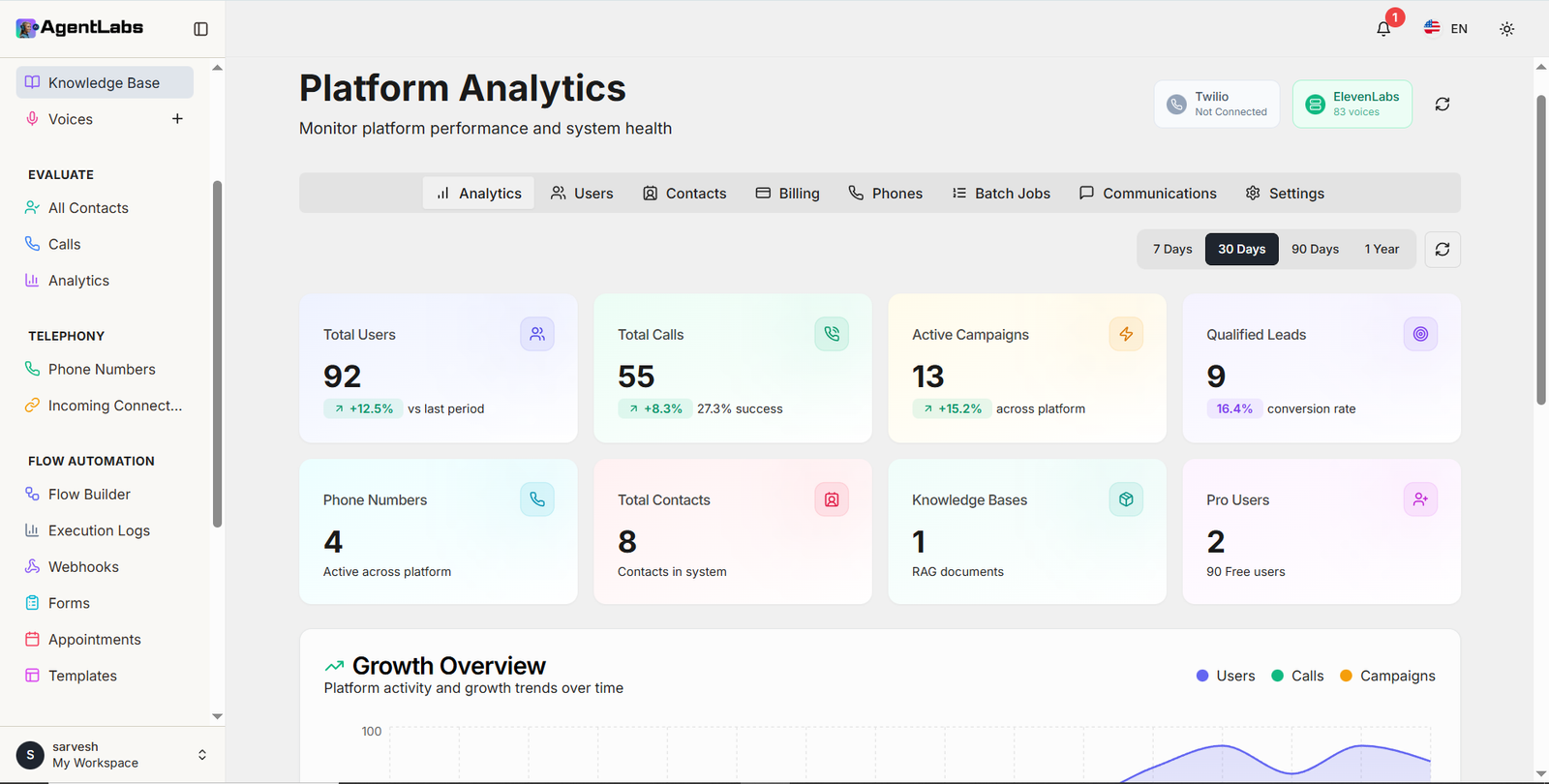Select the 30 Days range
The image size is (1549, 784).
point(1241,249)
